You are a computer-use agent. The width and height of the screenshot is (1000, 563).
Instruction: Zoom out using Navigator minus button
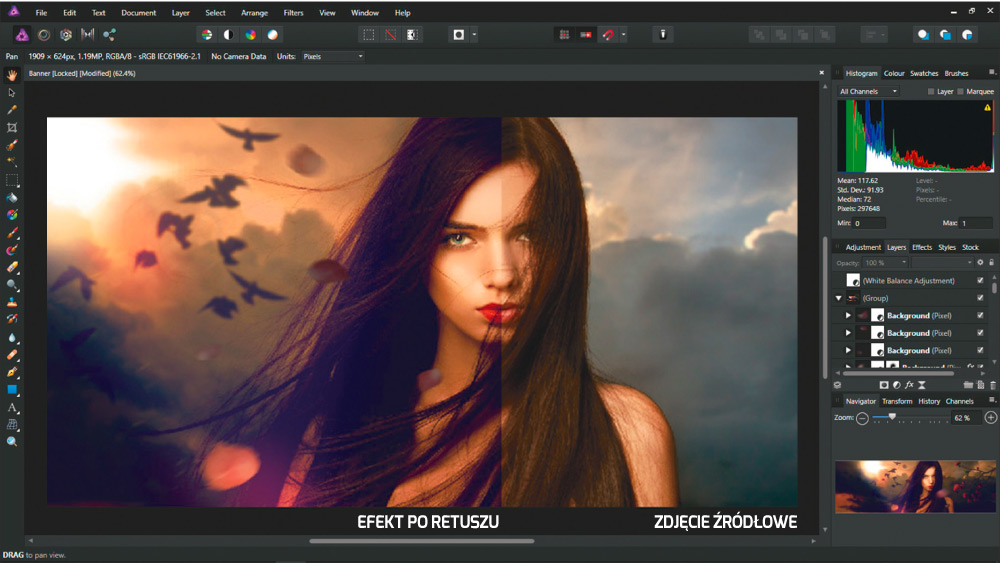862,418
